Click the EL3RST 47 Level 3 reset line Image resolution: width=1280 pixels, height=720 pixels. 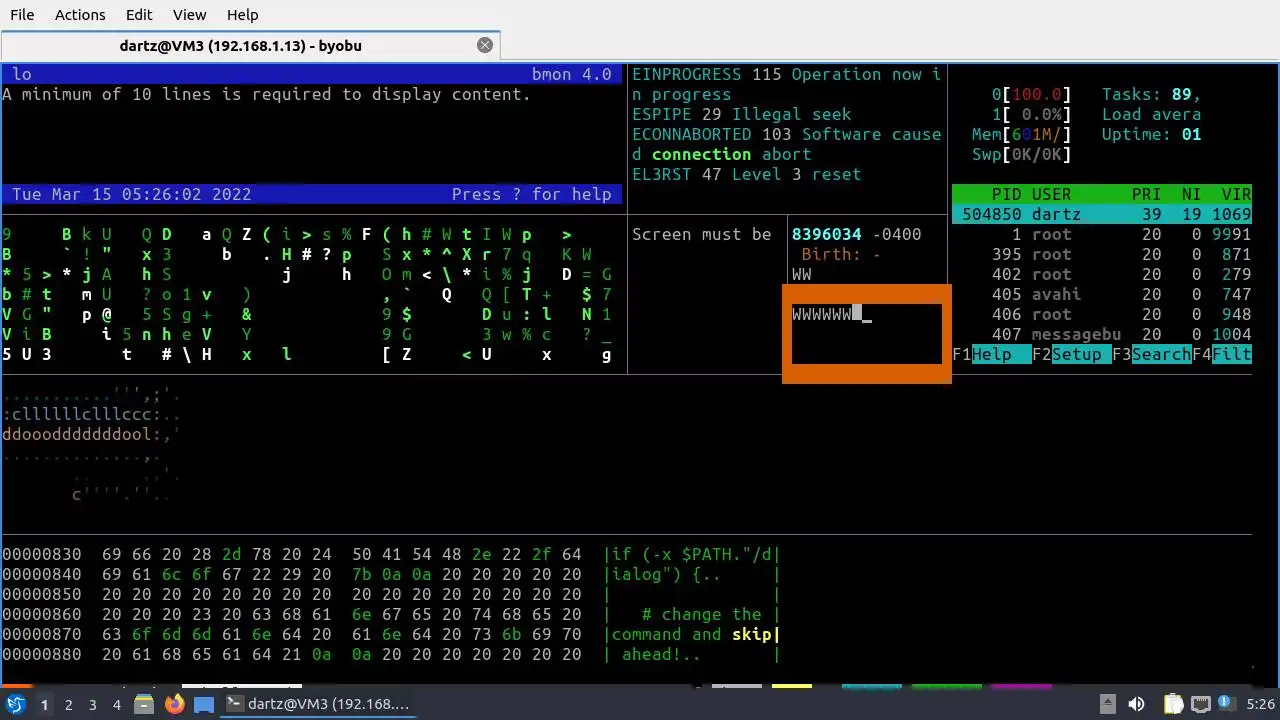(746, 174)
